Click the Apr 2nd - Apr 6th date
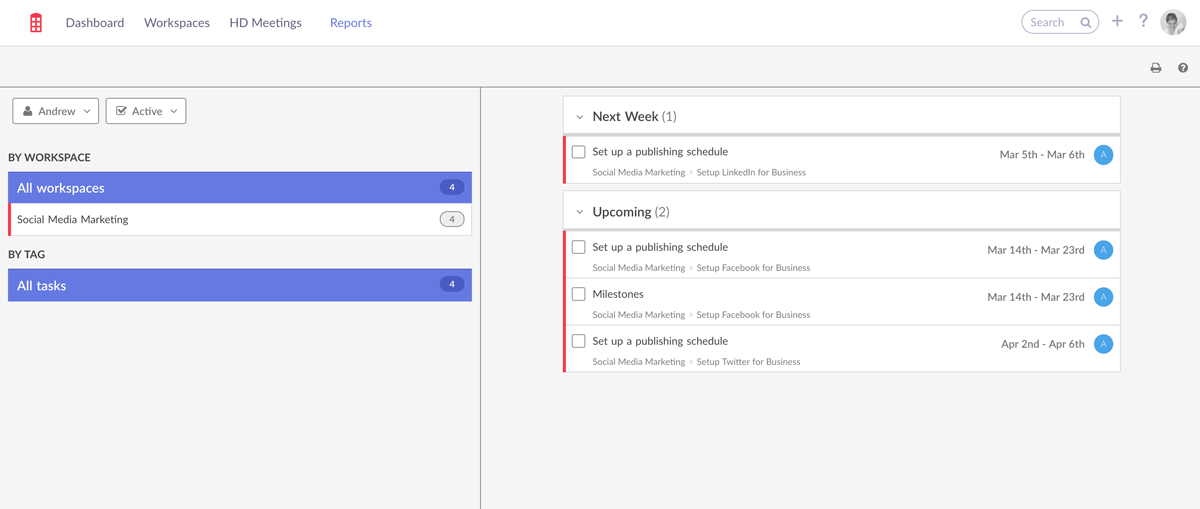 pos(1043,344)
